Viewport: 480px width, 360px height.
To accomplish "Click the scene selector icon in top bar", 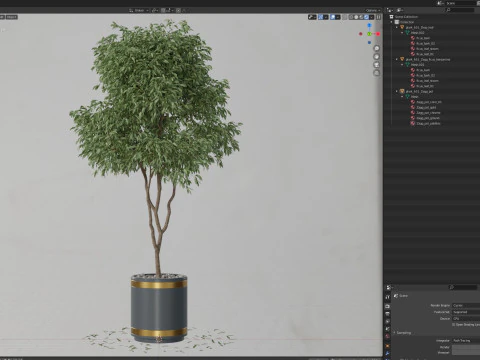I will [x=441, y=3].
